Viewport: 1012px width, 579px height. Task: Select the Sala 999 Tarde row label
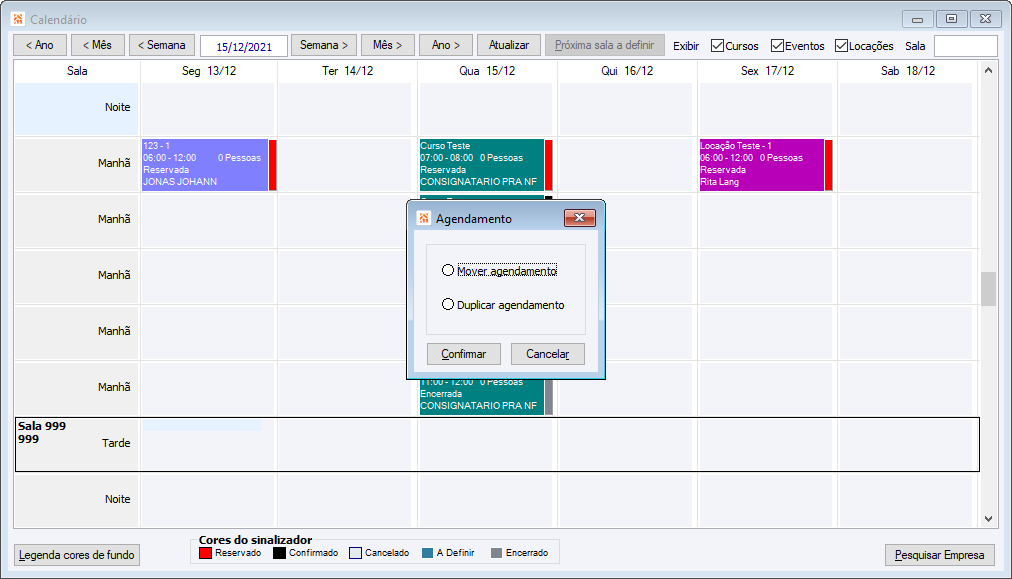[x=77, y=444]
